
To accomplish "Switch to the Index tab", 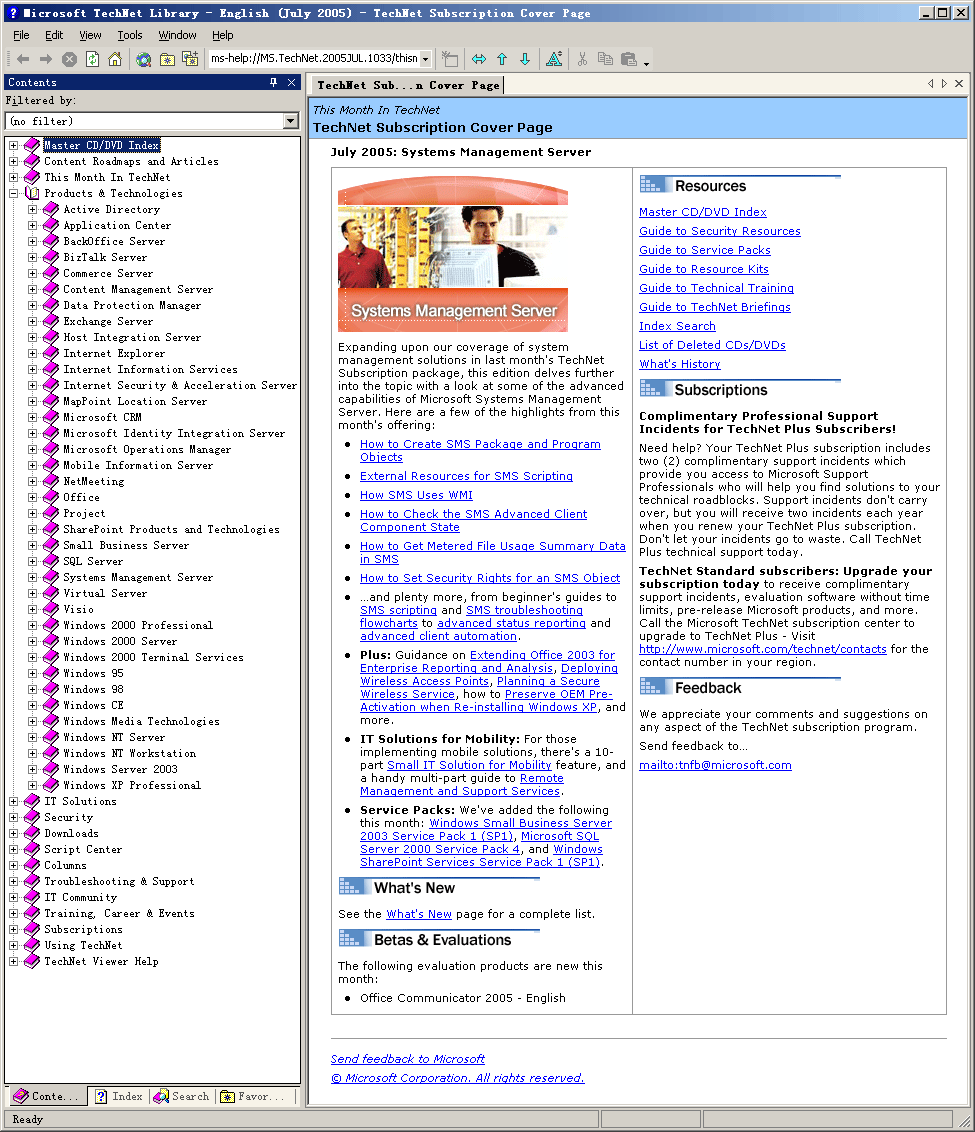I will tap(119, 1096).
